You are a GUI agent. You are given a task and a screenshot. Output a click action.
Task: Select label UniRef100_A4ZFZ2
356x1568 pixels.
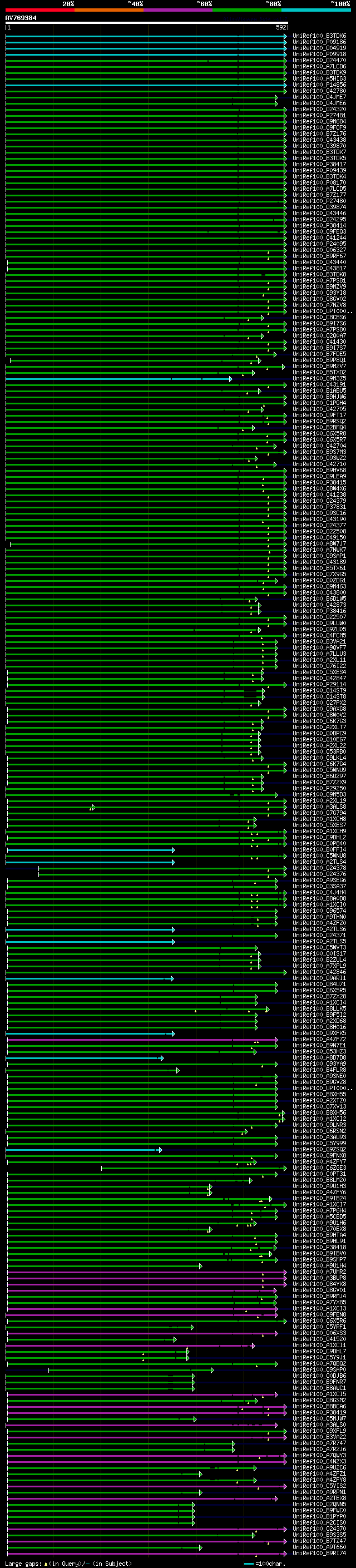(319, 1040)
